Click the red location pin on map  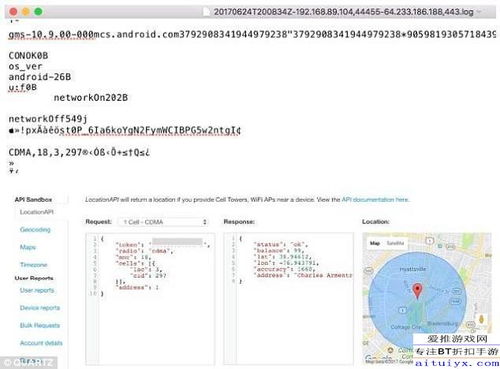click(x=417, y=290)
